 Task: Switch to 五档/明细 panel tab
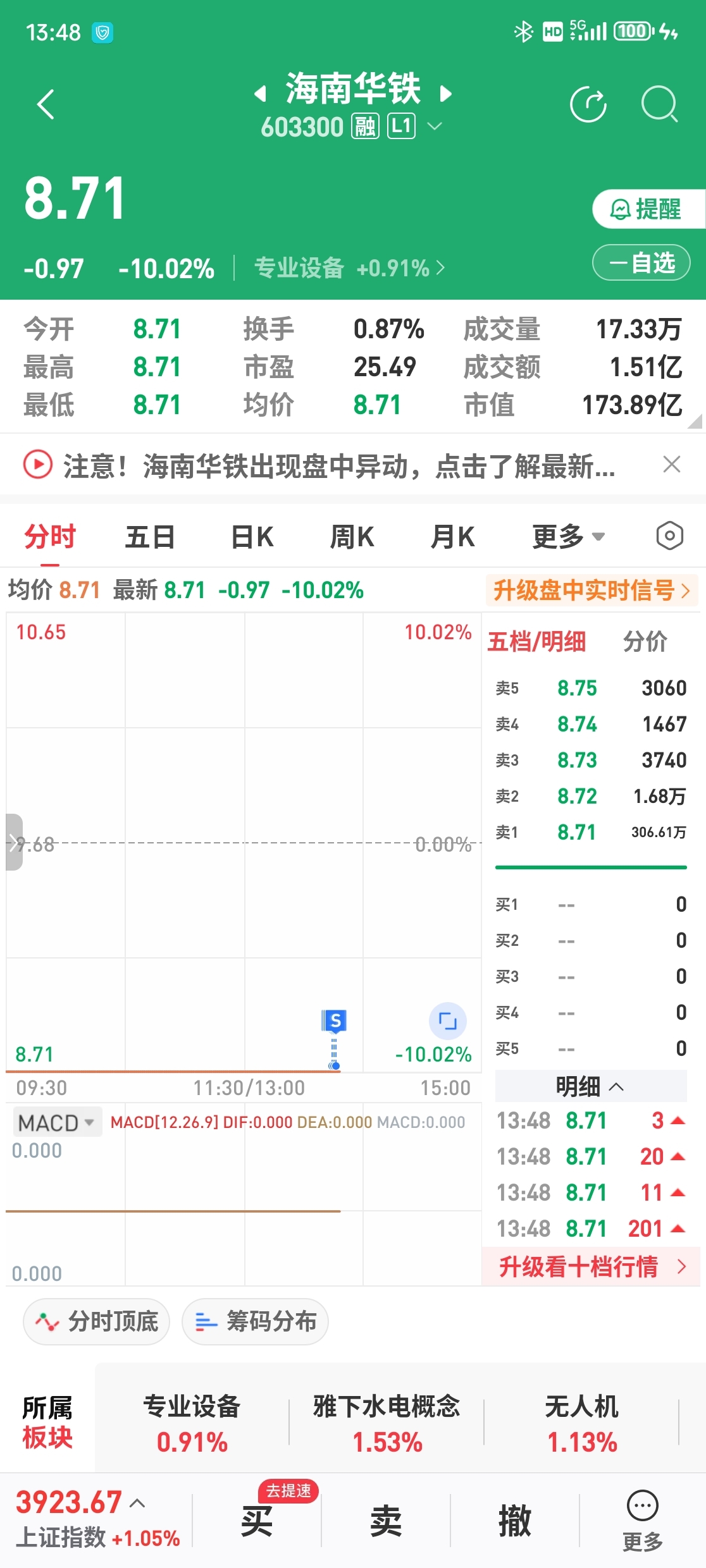[536, 642]
